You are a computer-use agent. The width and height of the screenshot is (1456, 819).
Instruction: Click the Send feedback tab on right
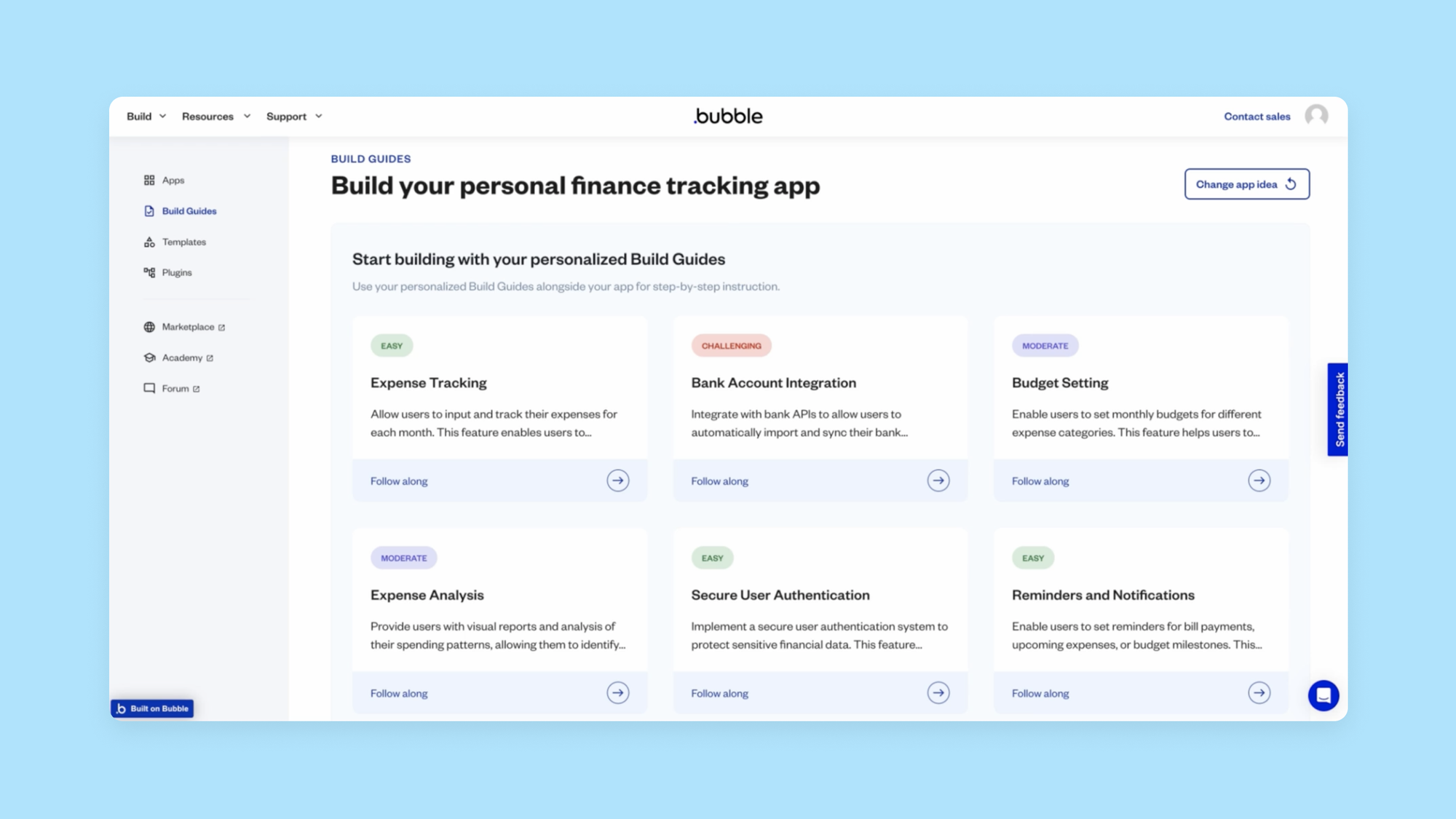[1338, 409]
